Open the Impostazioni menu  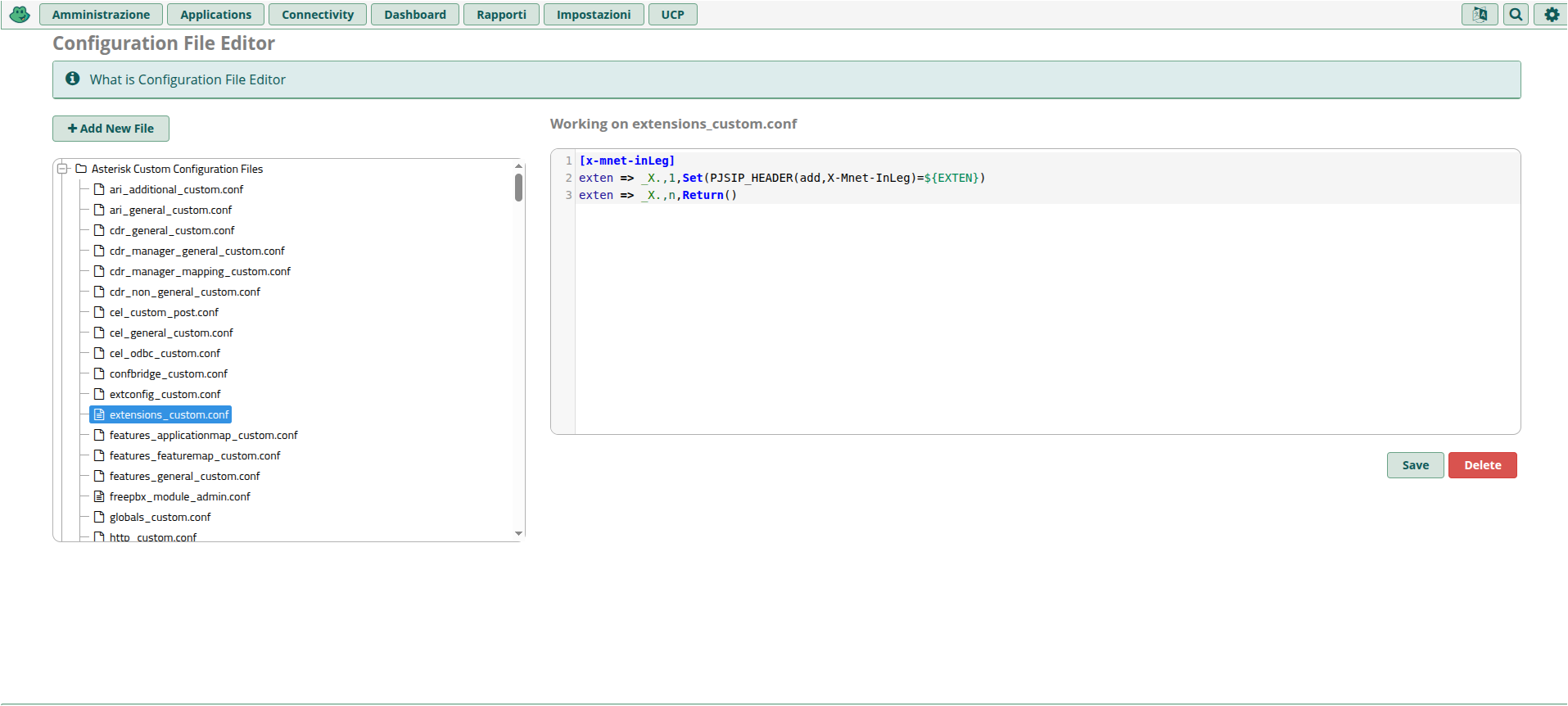(594, 15)
